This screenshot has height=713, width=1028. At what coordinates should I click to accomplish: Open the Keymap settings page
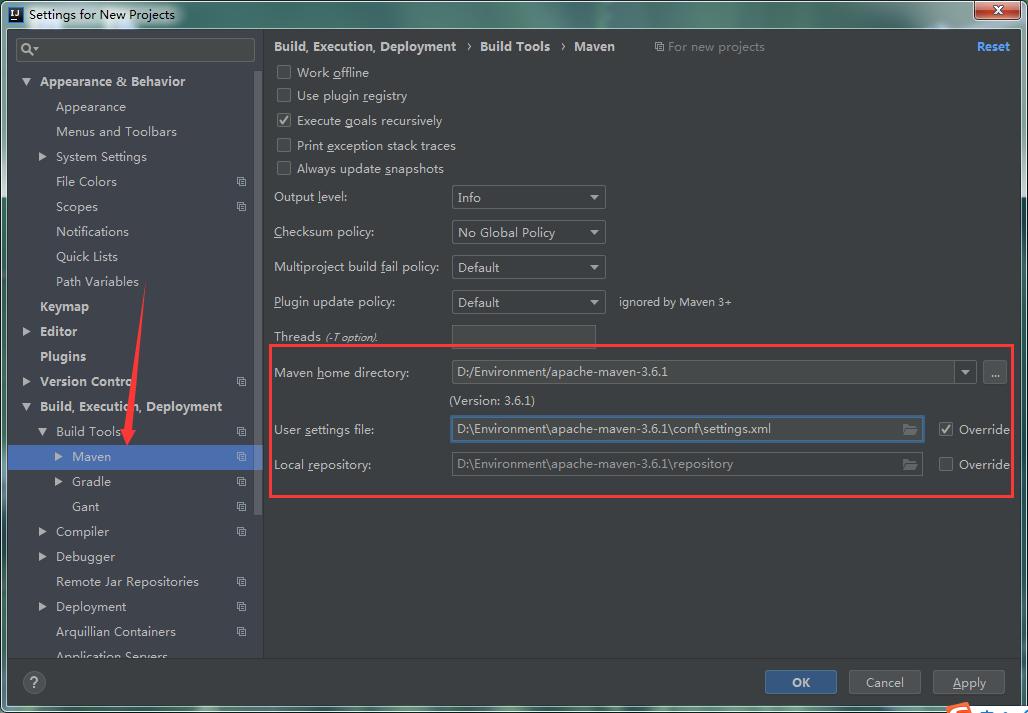(x=64, y=307)
